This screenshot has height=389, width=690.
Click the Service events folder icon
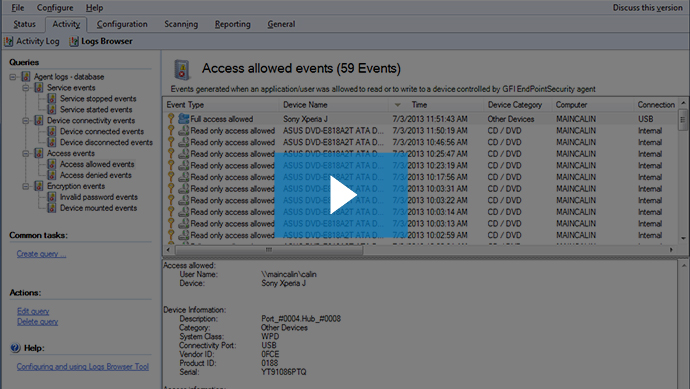pos(39,88)
